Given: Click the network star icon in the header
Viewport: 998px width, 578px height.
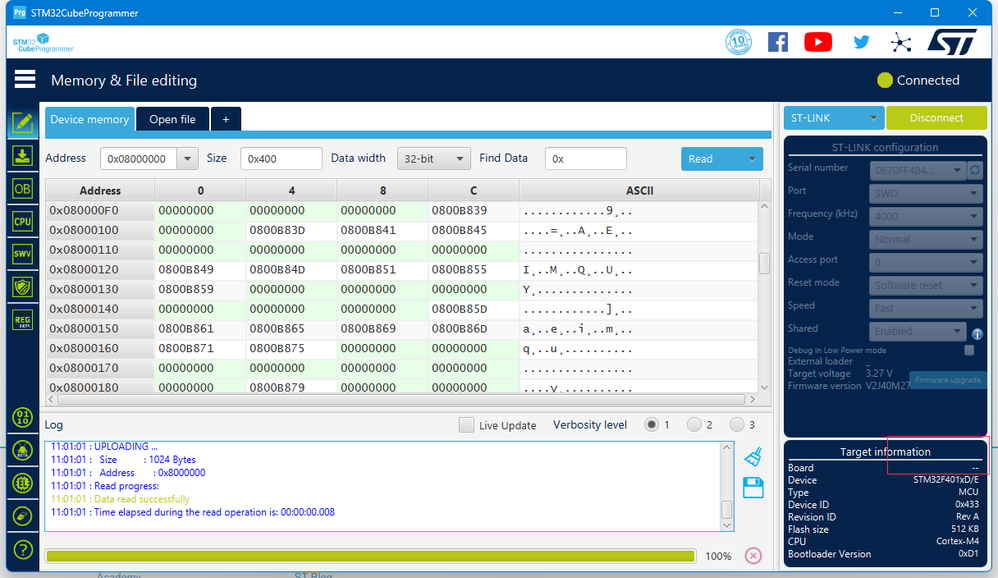Looking at the screenshot, I should (901, 43).
